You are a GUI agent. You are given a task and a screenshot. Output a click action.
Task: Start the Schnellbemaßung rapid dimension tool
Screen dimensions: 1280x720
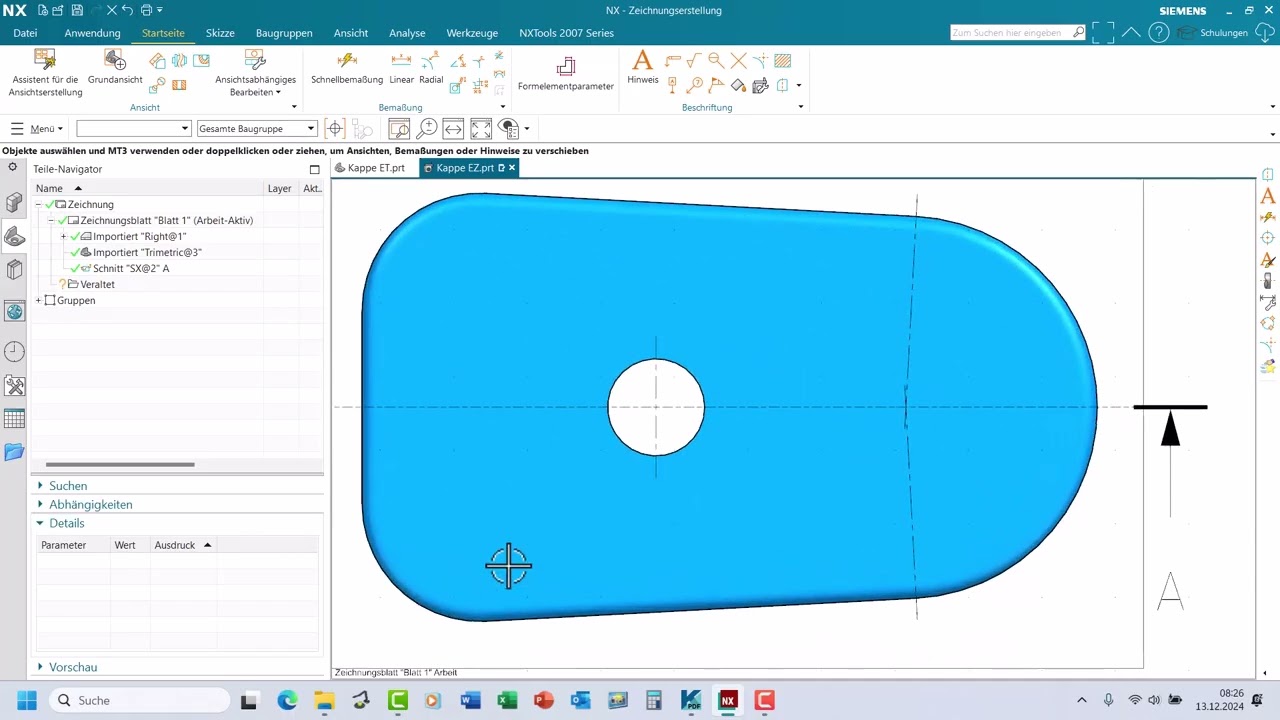pos(346,67)
